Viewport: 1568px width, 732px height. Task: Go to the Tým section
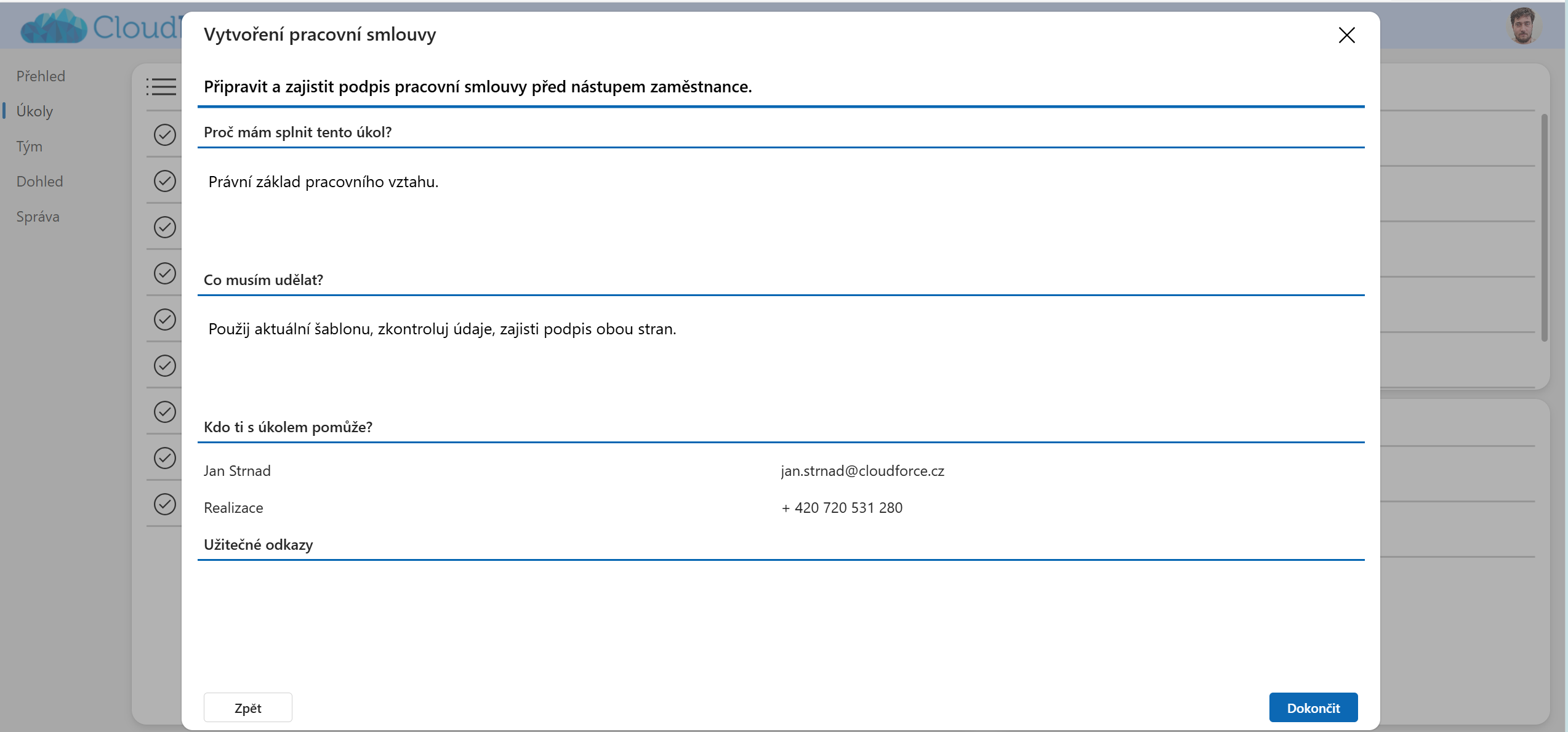pos(30,147)
